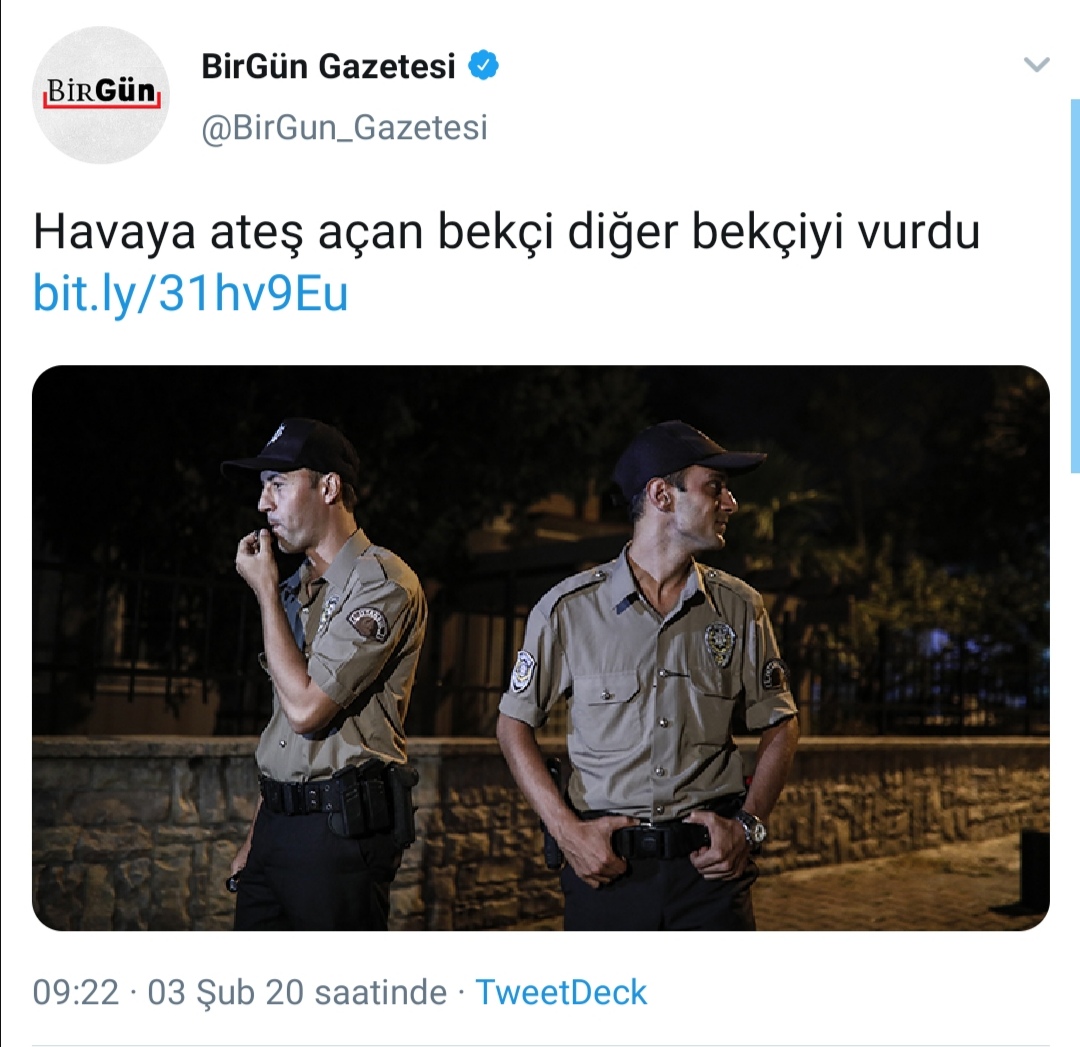
Task: Click the left watchman's cap badge
Action: [x=279, y=434]
